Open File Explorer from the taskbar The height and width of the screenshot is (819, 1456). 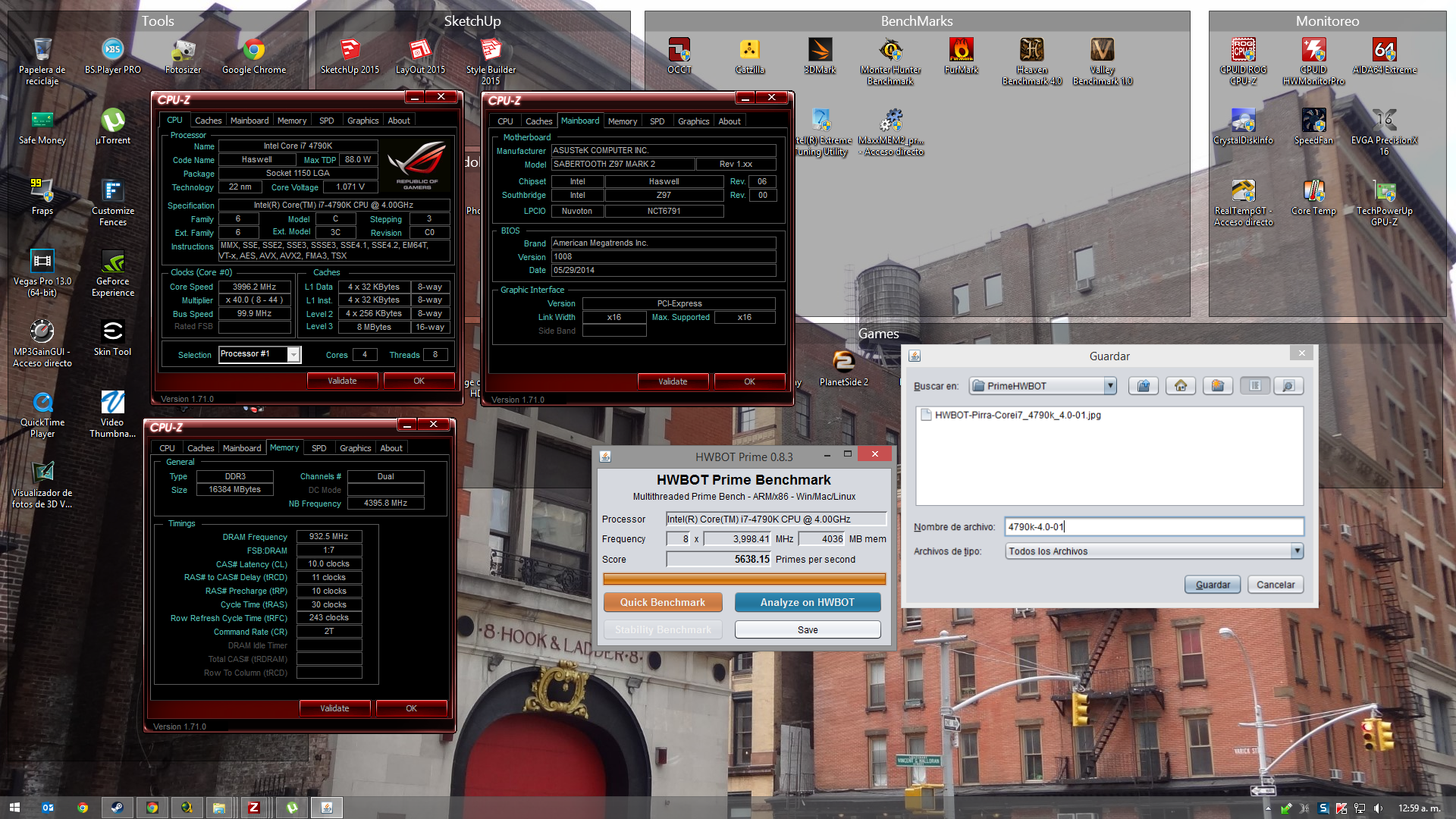coord(219,808)
